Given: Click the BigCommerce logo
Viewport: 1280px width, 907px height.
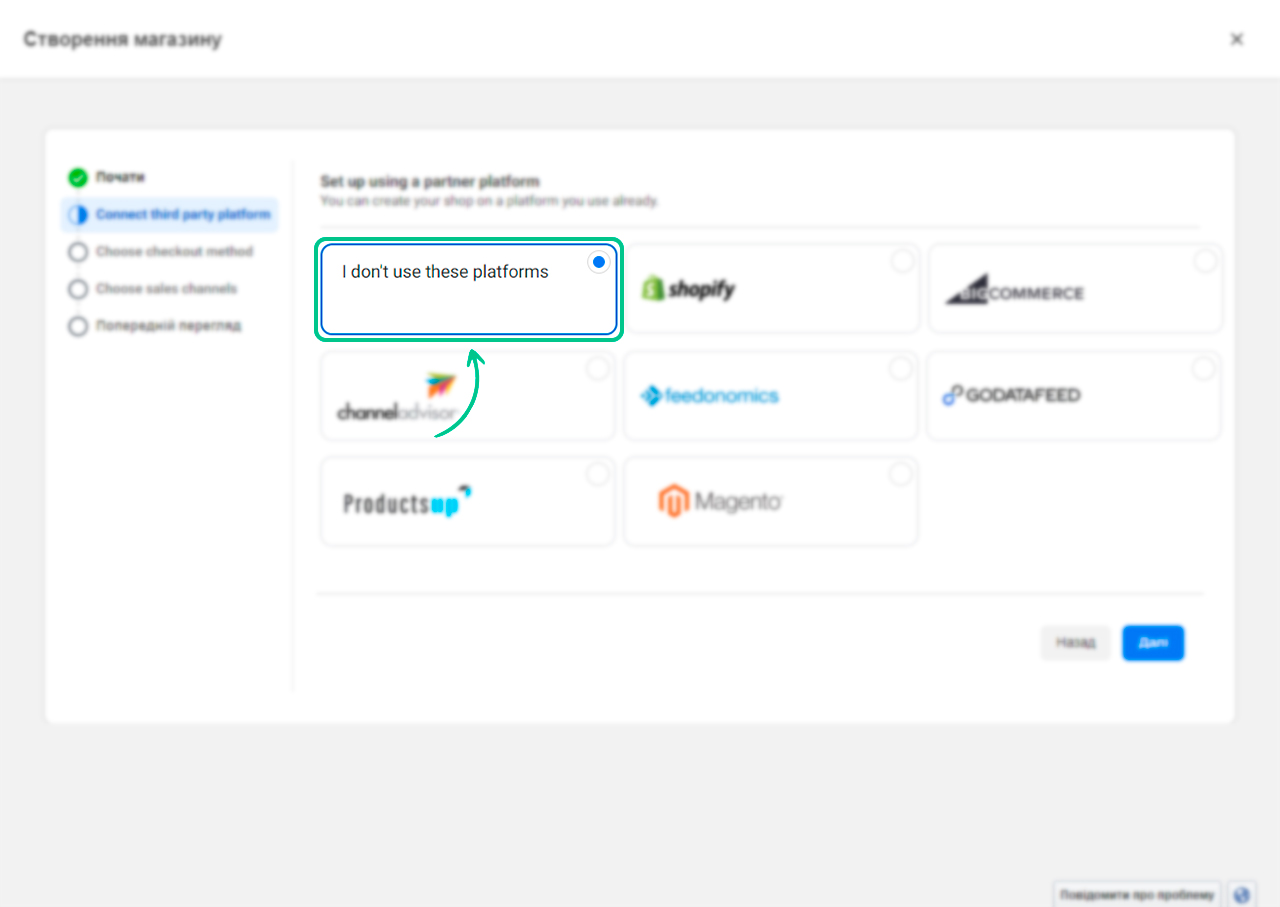Looking at the screenshot, I should point(1014,290).
